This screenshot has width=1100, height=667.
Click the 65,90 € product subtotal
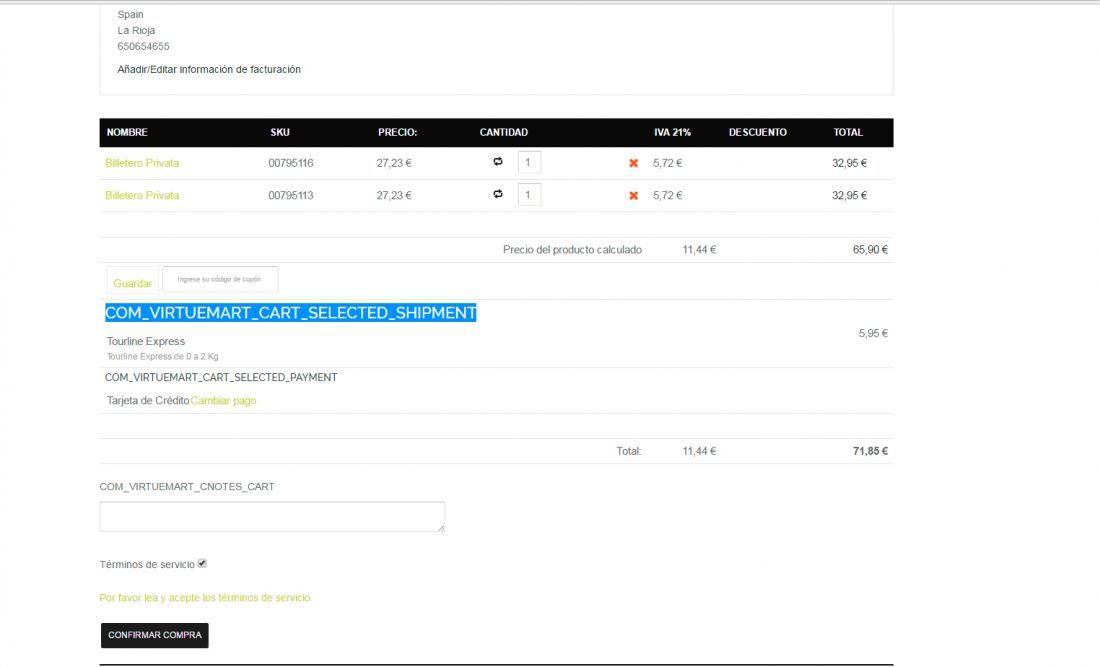click(x=870, y=250)
